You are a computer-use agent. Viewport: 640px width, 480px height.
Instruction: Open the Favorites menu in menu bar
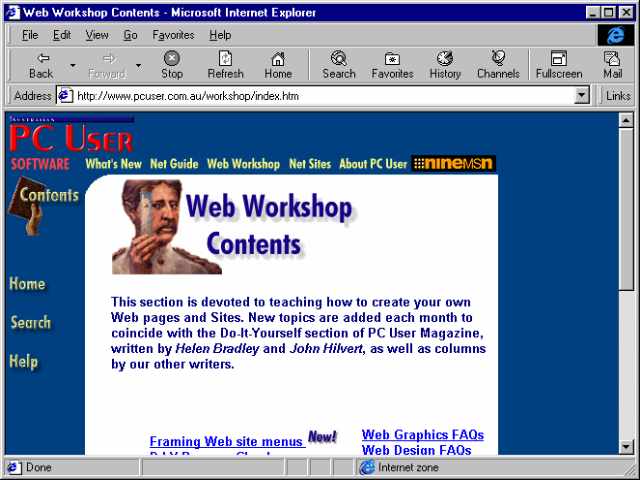[x=173, y=35]
